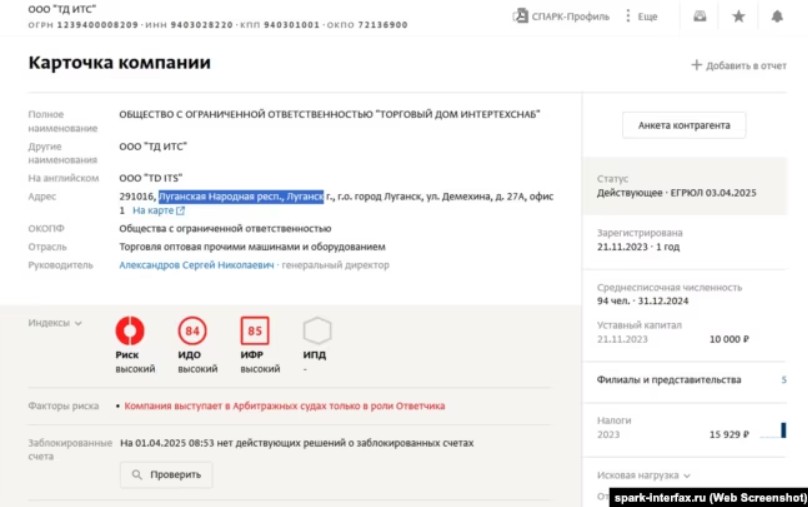Expand the Исковая нагрузка dropdown
This screenshot has width=808, height=507.
[685, 475]
